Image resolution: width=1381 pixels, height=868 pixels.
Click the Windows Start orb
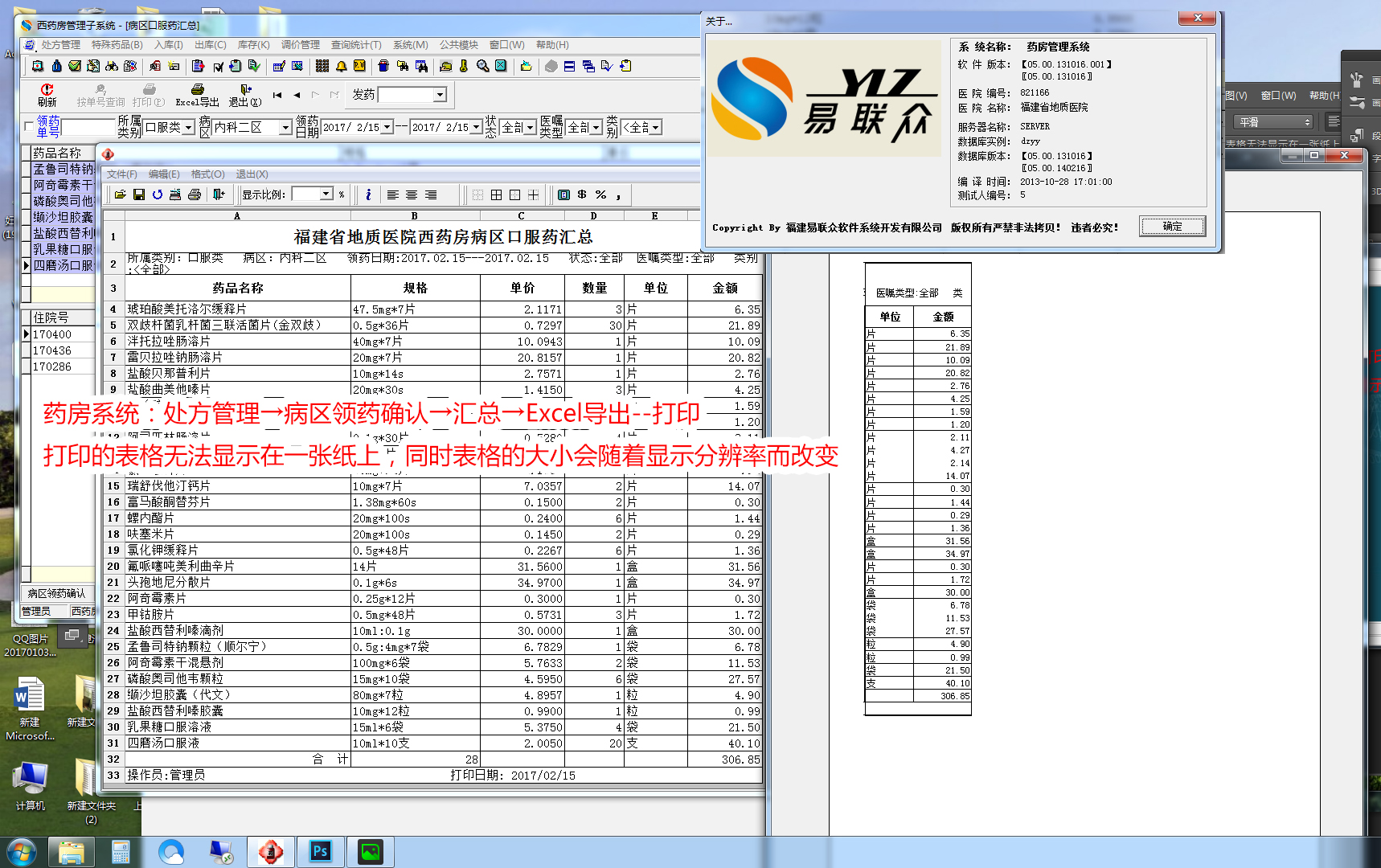point(21,851)
